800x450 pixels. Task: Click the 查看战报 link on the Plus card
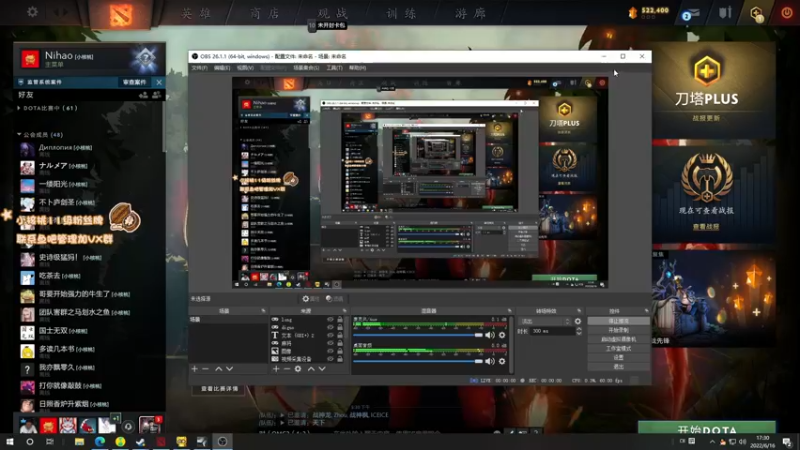tap(706, 227)
